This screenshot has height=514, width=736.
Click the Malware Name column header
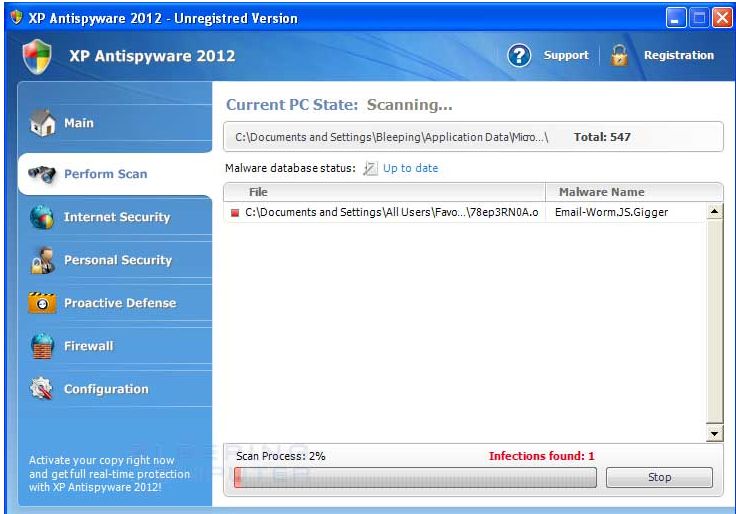pos(634,192)
